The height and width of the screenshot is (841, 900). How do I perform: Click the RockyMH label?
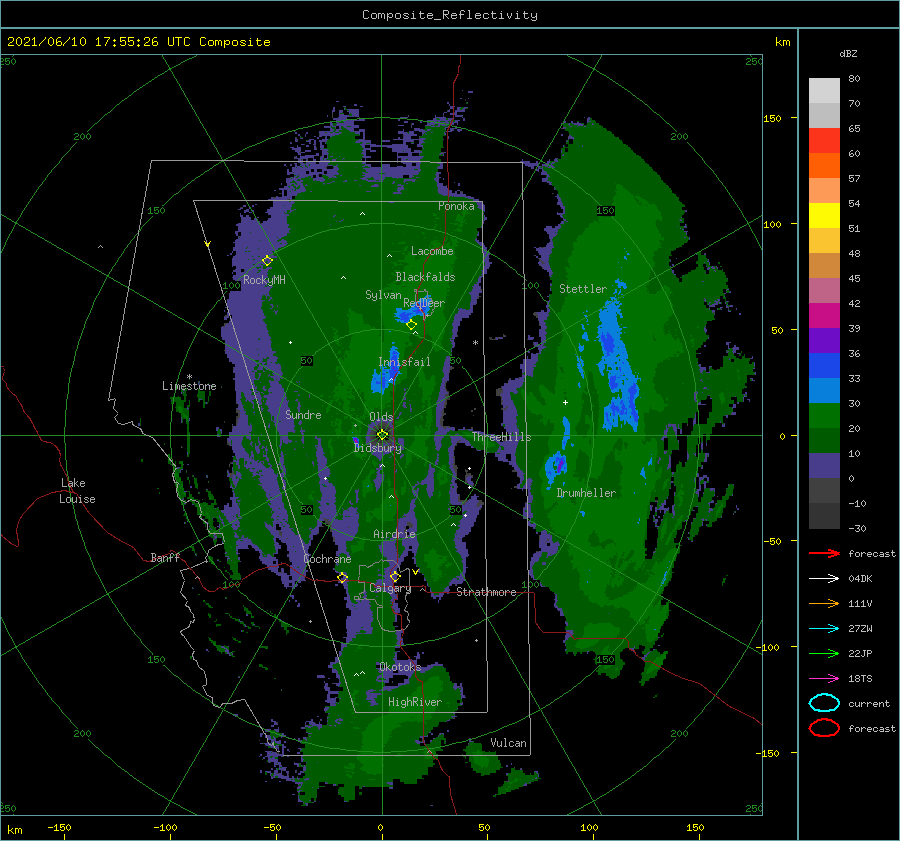tap(264, 280)
